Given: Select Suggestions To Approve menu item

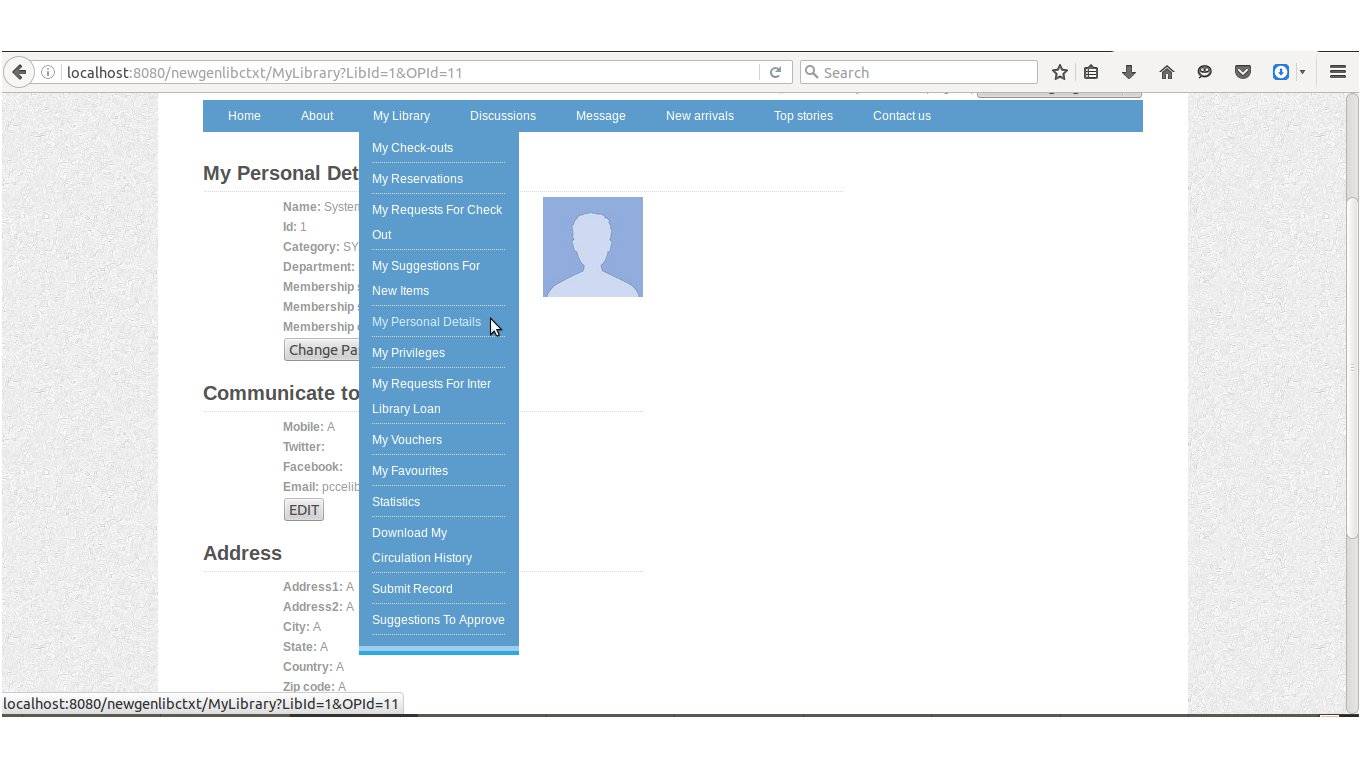Looking at the screenshot, I should (438, 620).
